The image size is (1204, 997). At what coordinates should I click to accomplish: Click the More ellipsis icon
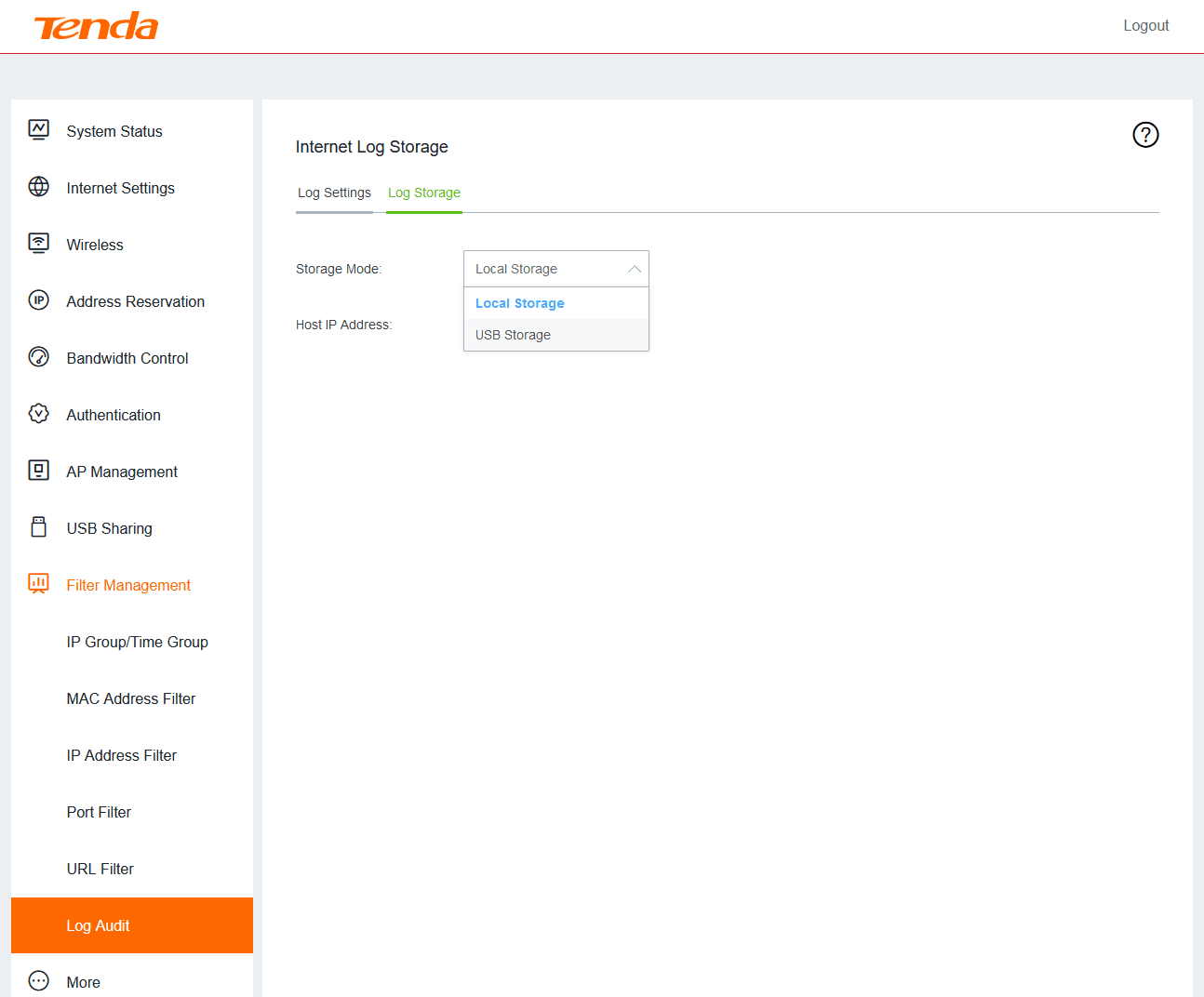click(38, 981)
